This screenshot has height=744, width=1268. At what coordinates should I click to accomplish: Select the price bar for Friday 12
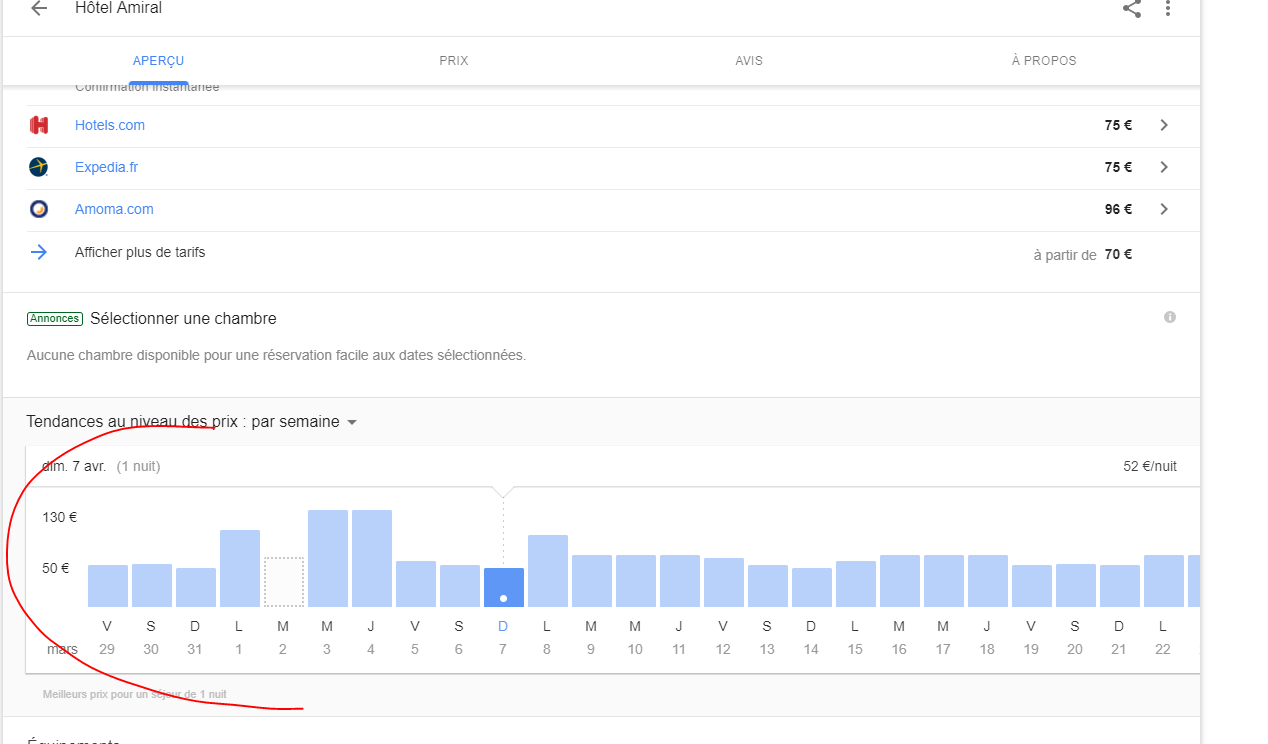(x=724, y=582)
